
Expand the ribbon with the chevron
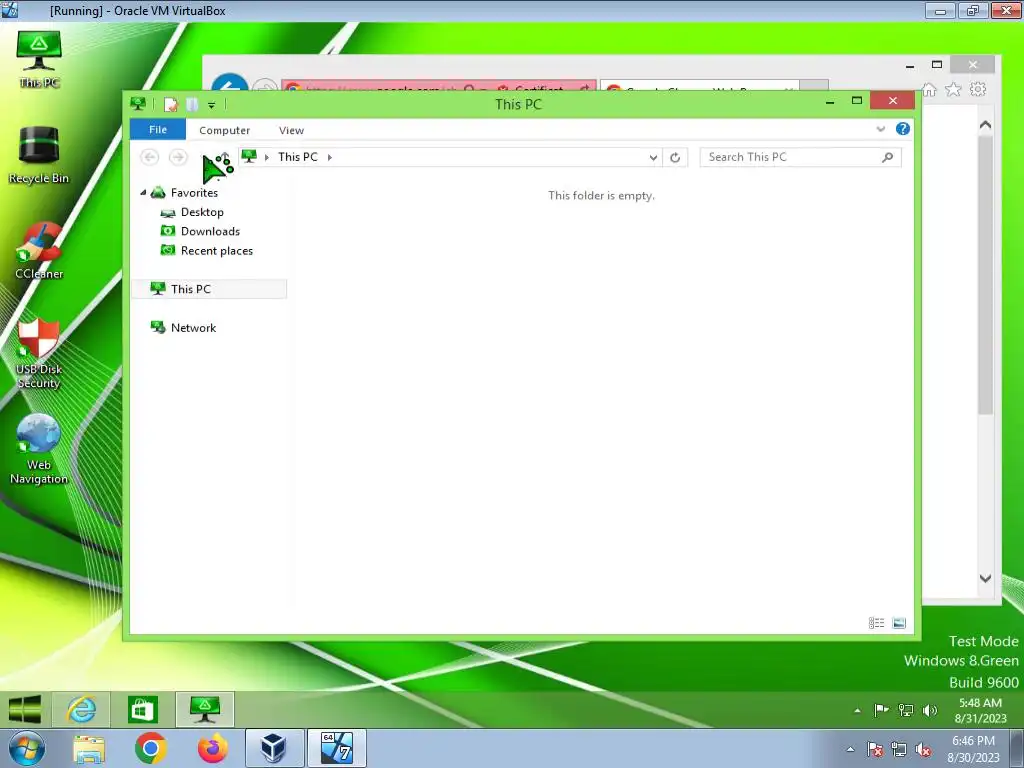[x=880, y=129]
